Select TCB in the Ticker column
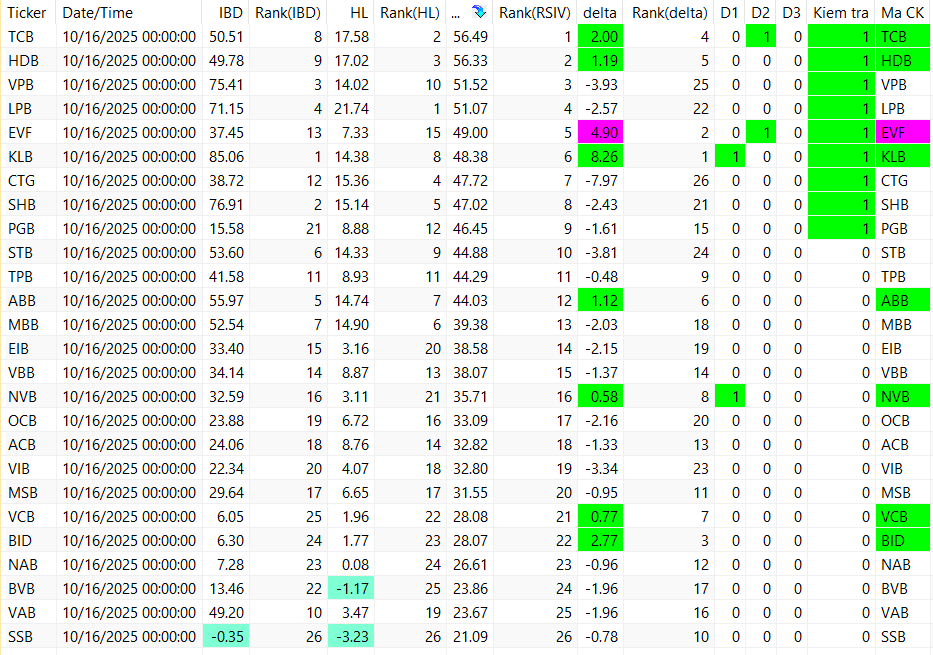The height and width of the screenshot is (655, 933). 21,37
